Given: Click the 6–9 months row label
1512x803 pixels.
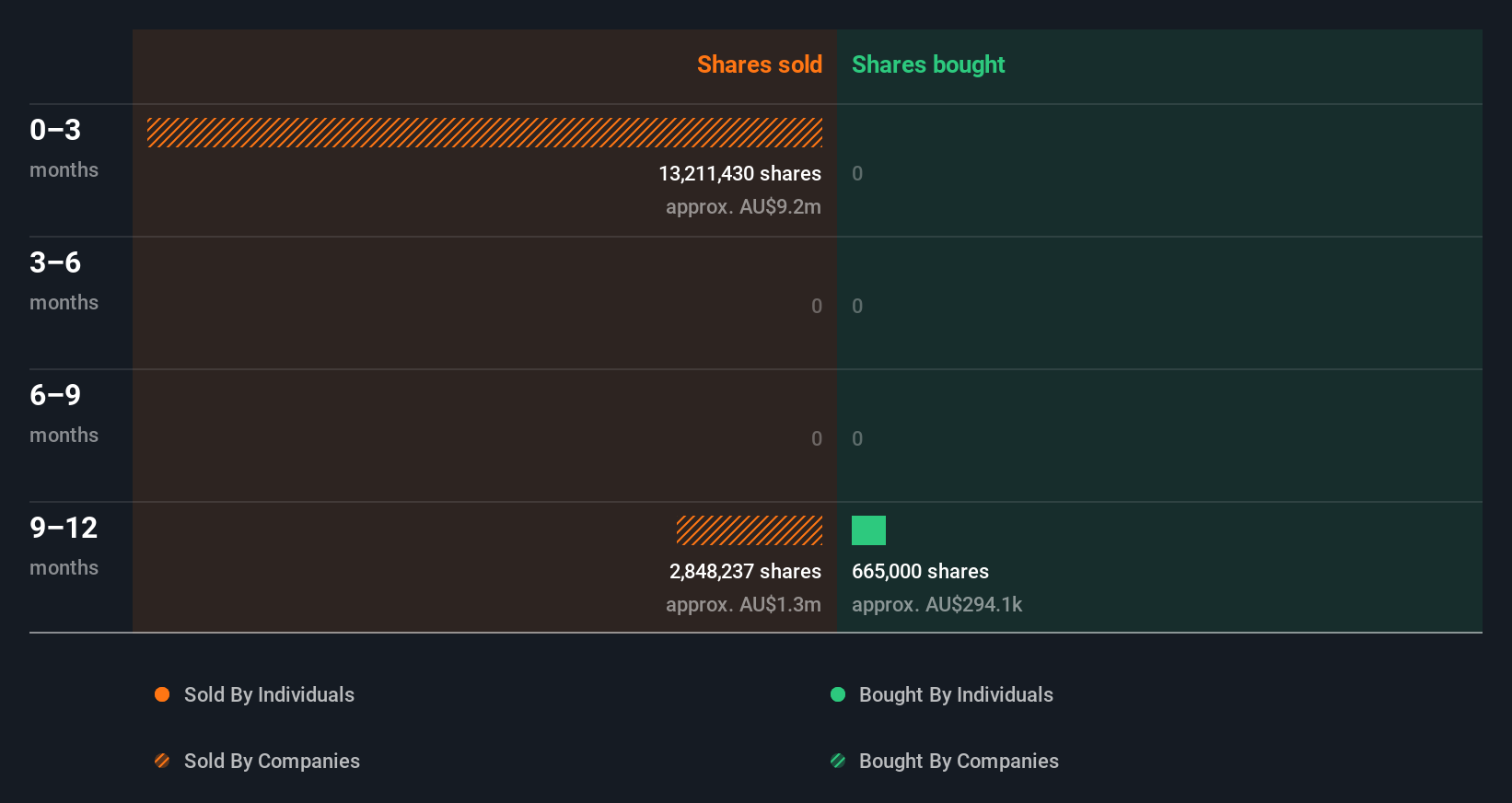Looking at the screenshot, I should click(64, 413).
